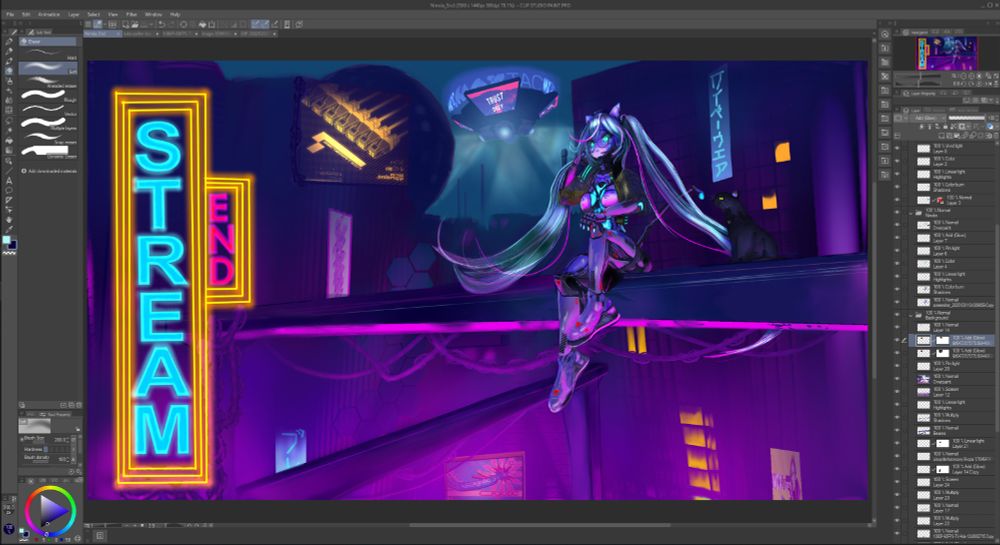Click the Change layer color icon

point(990,127)
